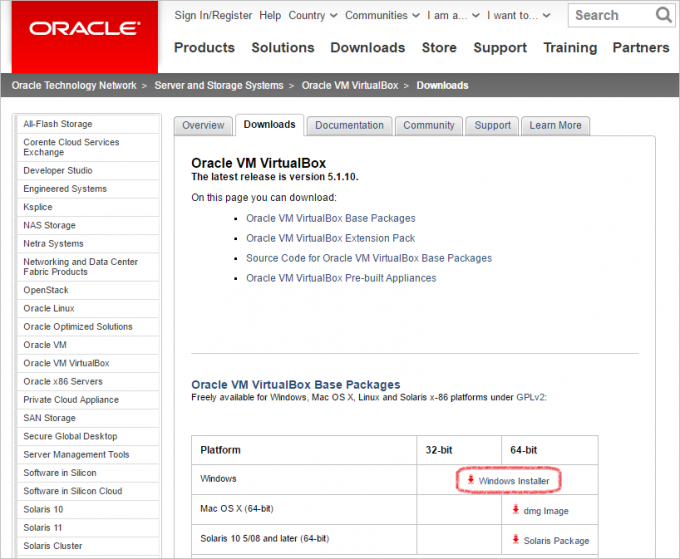Expand the 'I want to...' dropdown

pos(518,16)
